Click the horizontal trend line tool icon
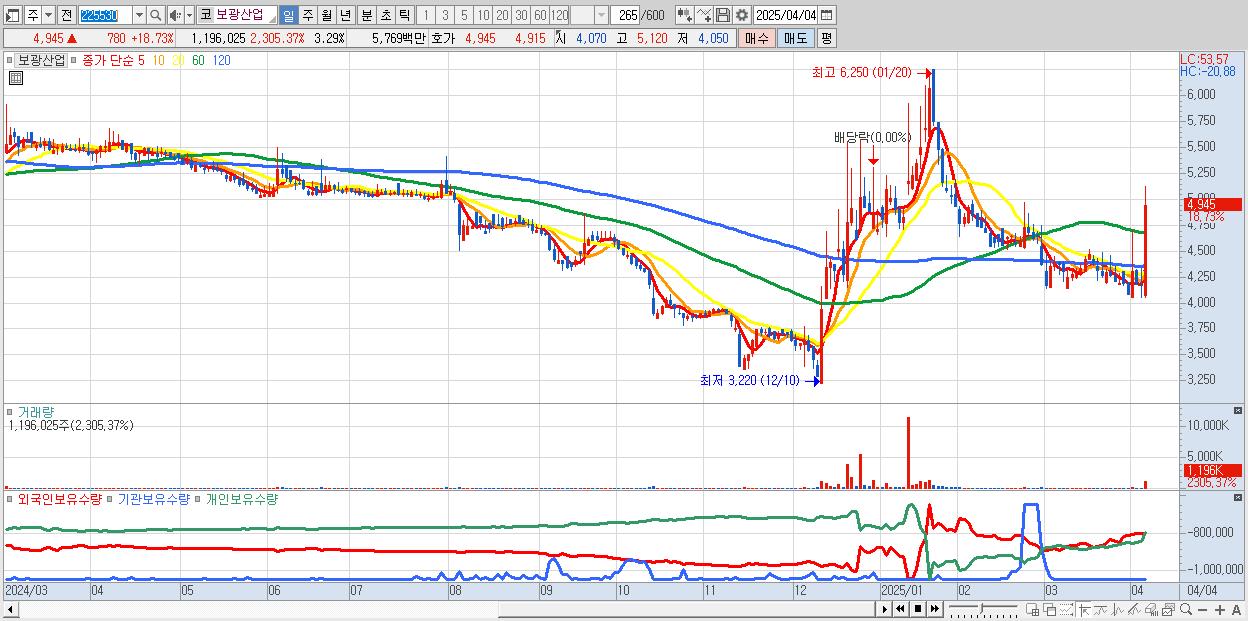Image resolution: width=1248 pixels, height=621 pixels. click(x=1101, y=609)
